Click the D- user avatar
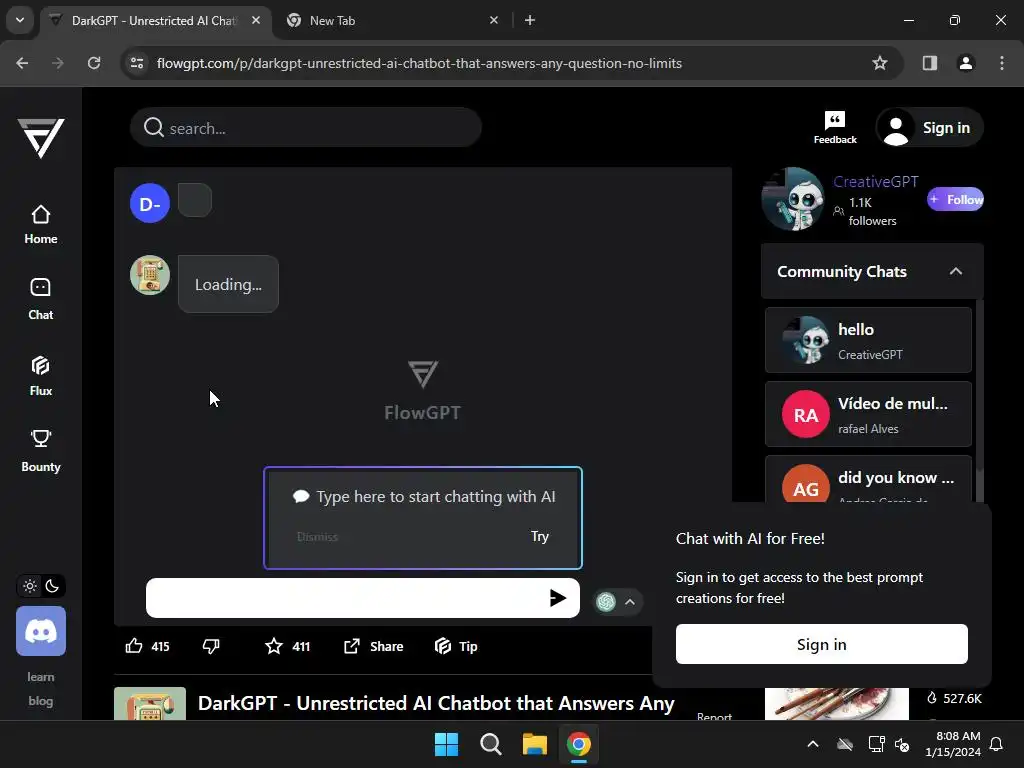 pos(150,203)
